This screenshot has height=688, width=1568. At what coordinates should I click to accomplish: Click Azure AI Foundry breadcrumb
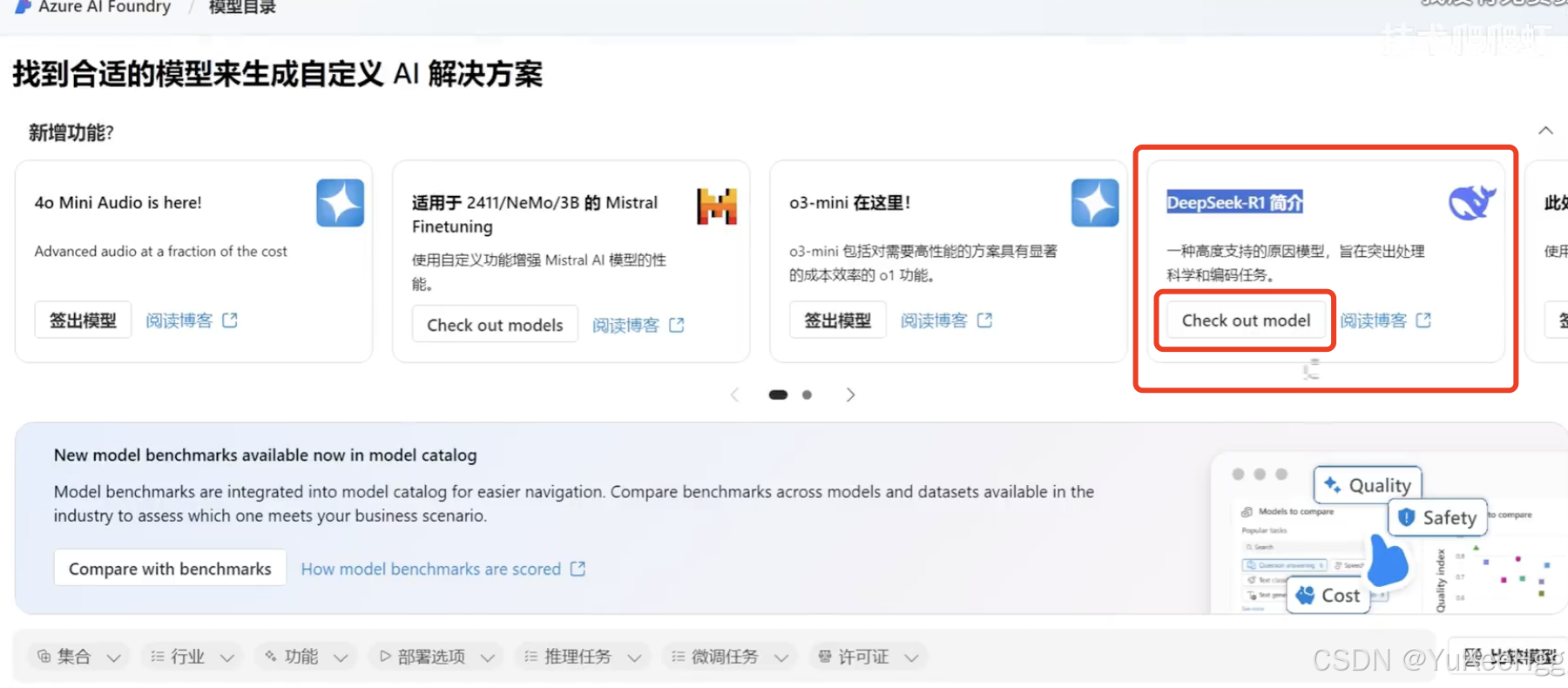(105, 7)
